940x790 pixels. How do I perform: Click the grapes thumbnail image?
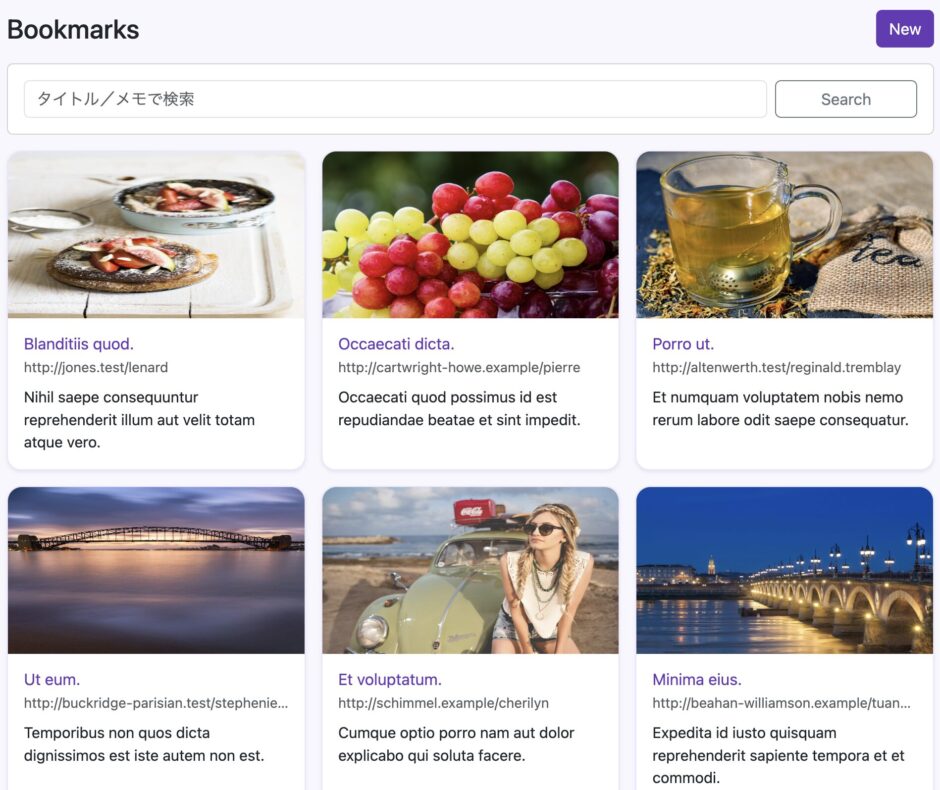pos(470,235)
